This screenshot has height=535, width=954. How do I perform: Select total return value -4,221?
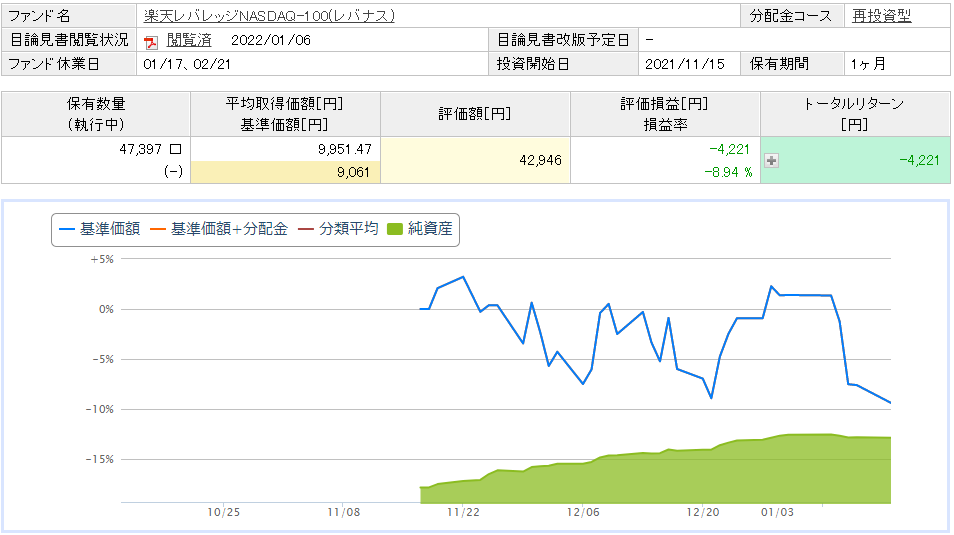click(x=919, y=160)
